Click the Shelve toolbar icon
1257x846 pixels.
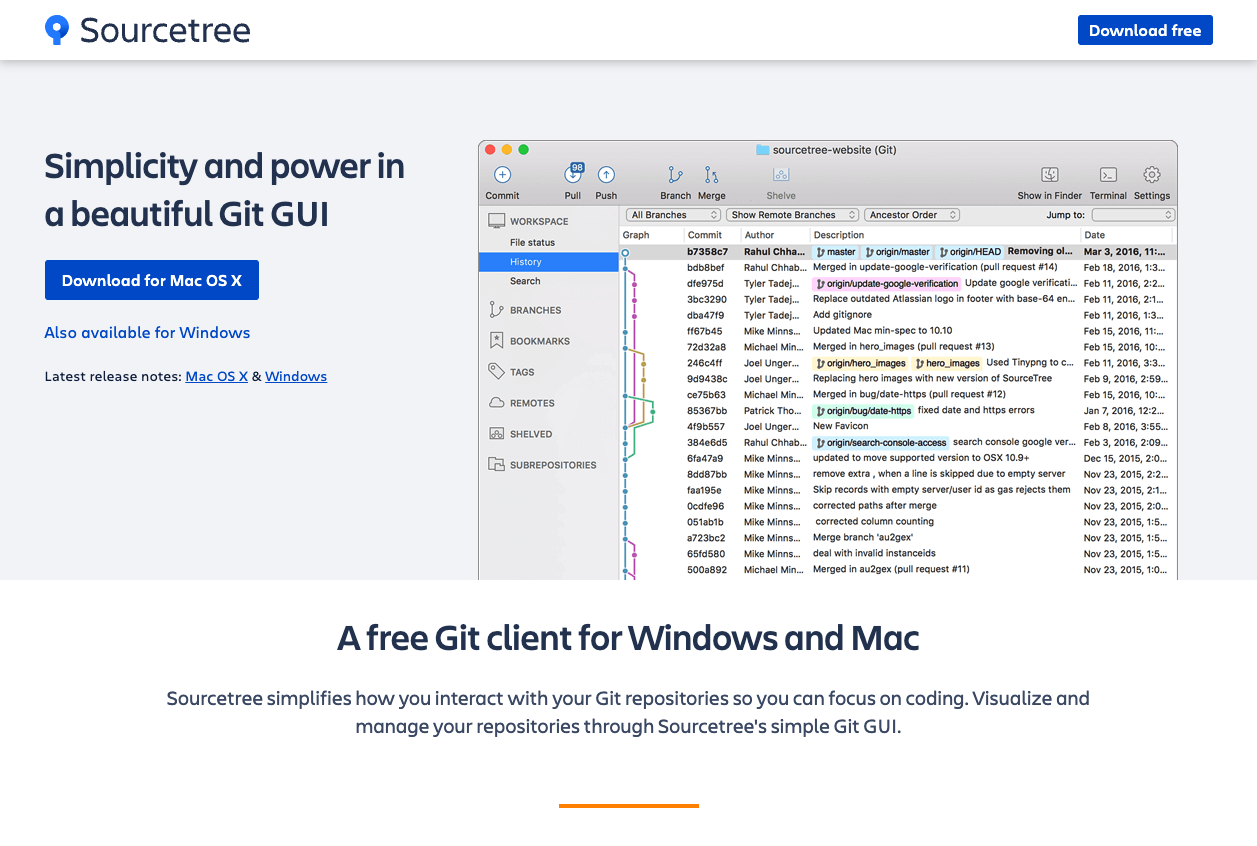(781, 175)
